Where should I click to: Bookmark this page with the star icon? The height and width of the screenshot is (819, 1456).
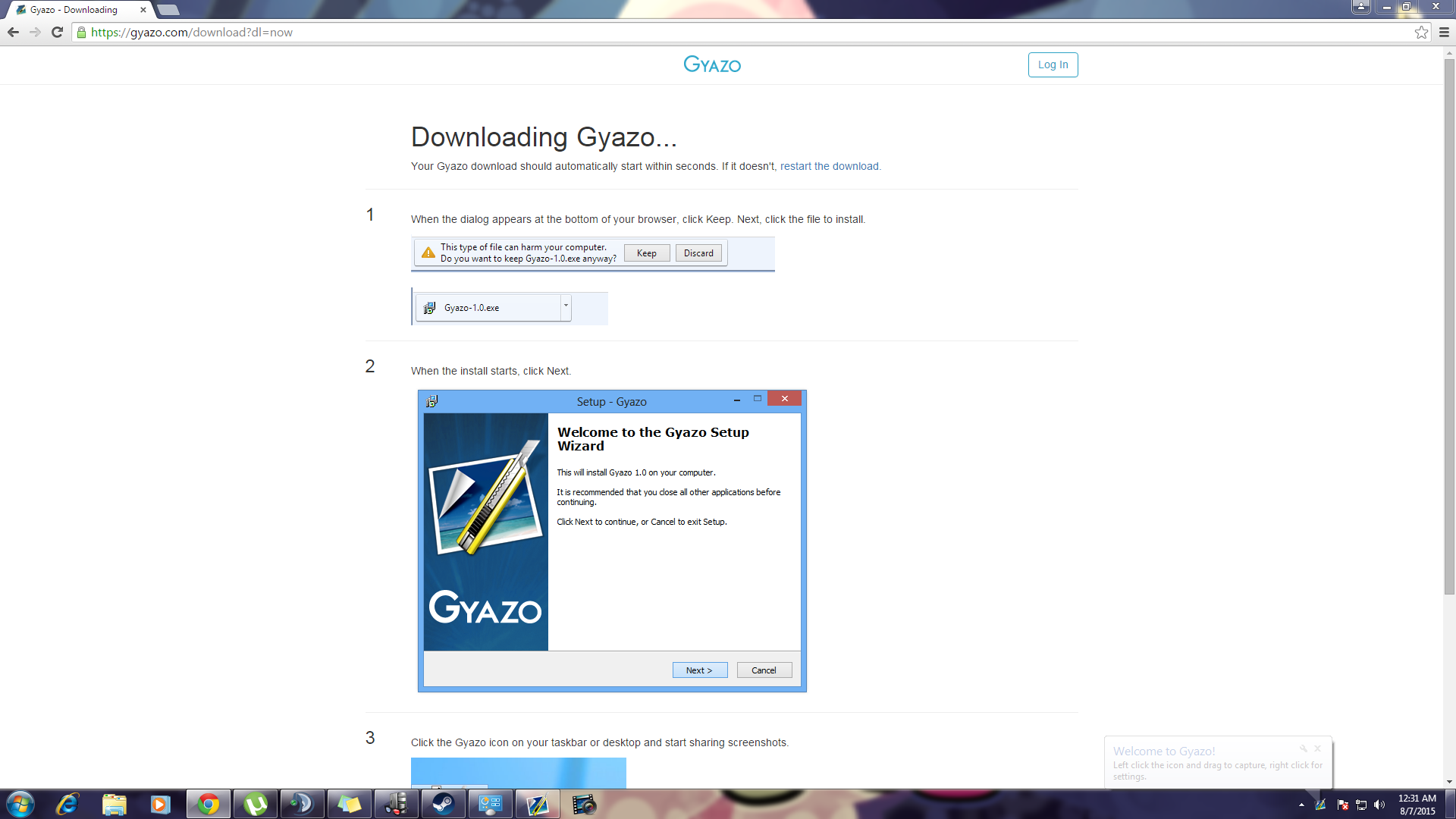(x=1421, y=32)
